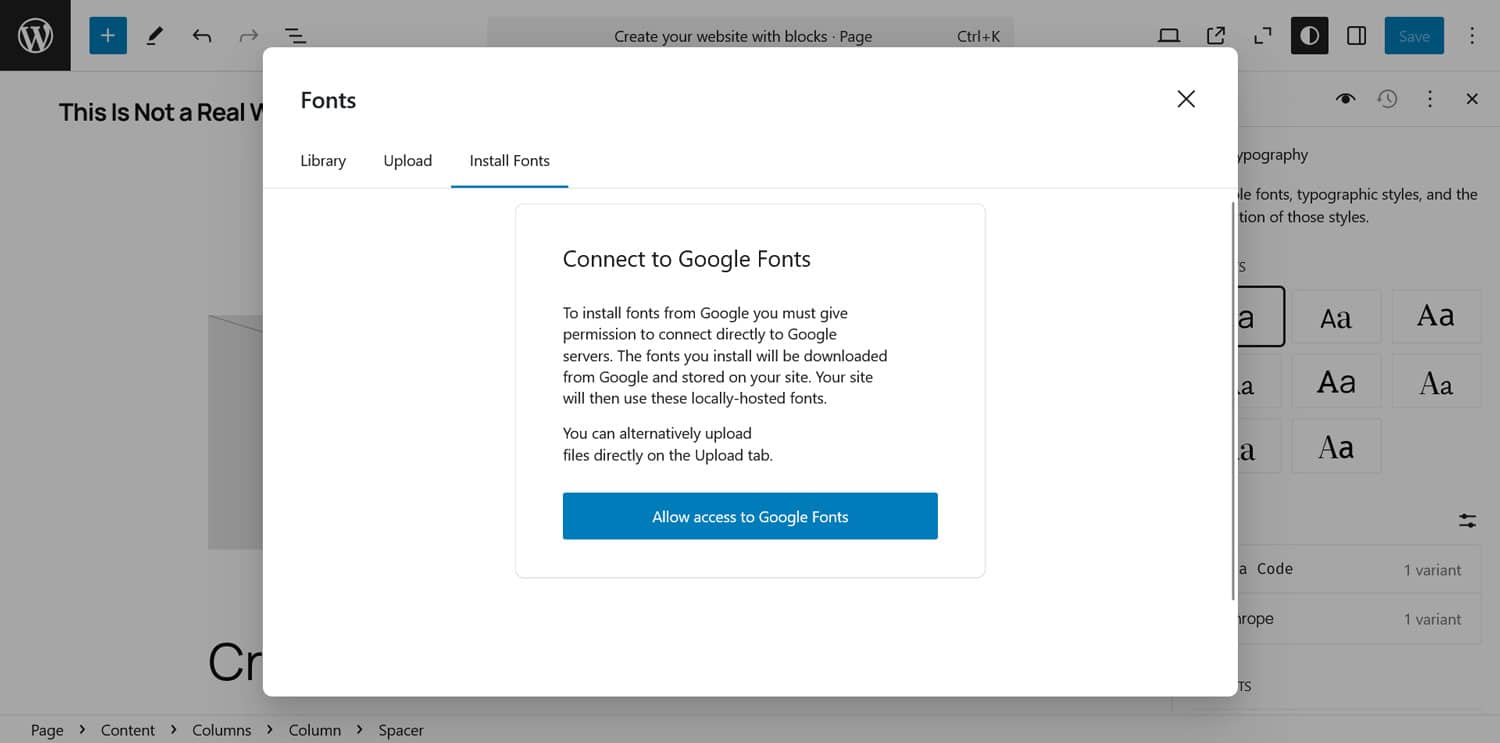Switch to the Library tab
1500x743 pixels.
(x=323, y=161)
